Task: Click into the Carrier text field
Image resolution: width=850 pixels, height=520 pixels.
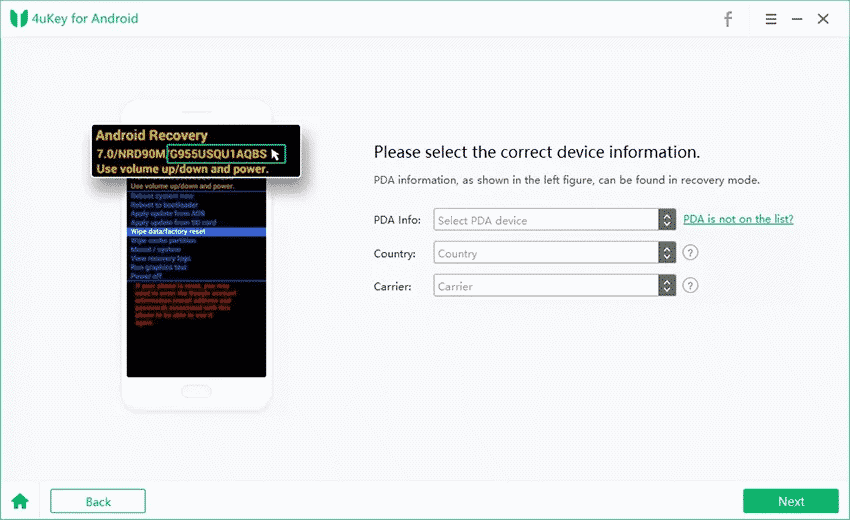Action: point(546,286)
